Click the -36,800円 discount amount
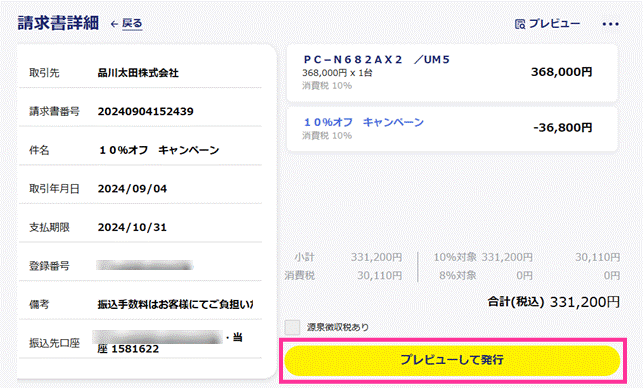Image resolution: width=643 pixels, height=388 pixels. point(563,128)
